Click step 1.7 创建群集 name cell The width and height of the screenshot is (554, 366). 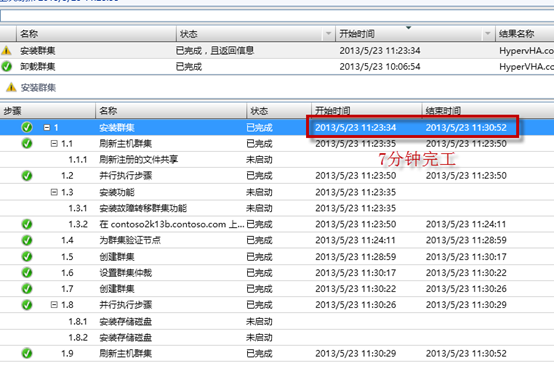click(117, 289)
